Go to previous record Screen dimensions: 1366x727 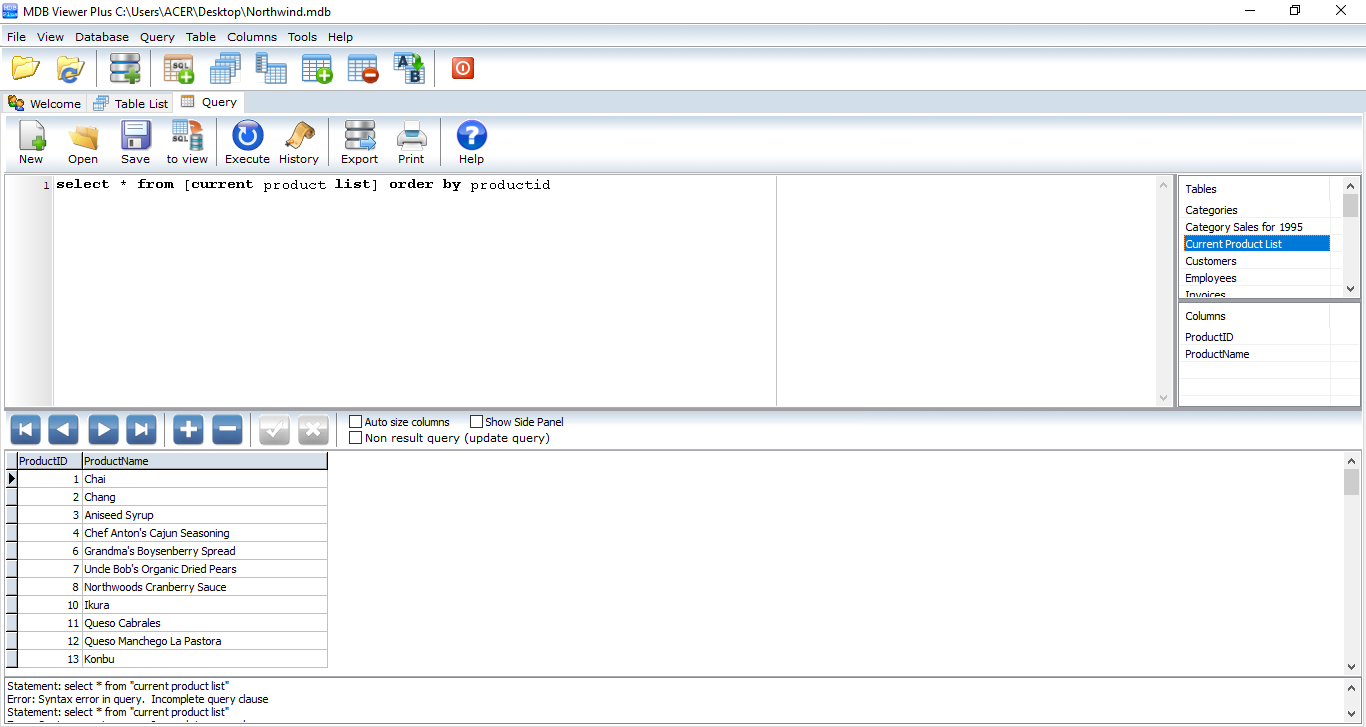(63, 430)
